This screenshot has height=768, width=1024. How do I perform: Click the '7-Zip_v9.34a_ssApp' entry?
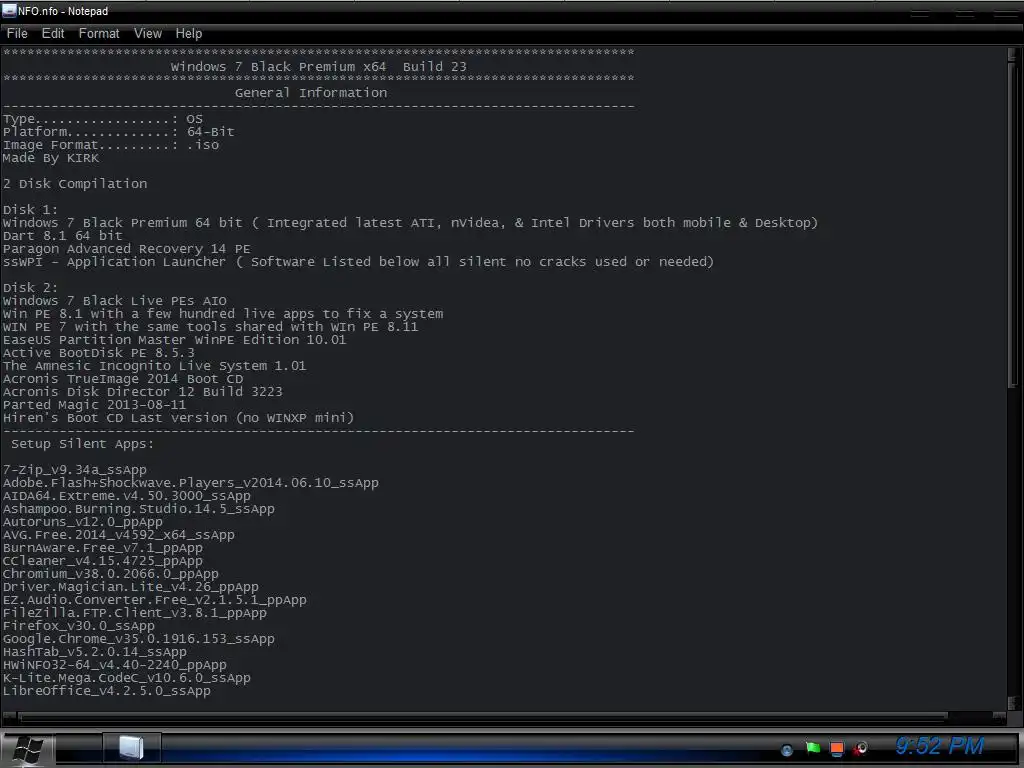click(x=74, y=470)
